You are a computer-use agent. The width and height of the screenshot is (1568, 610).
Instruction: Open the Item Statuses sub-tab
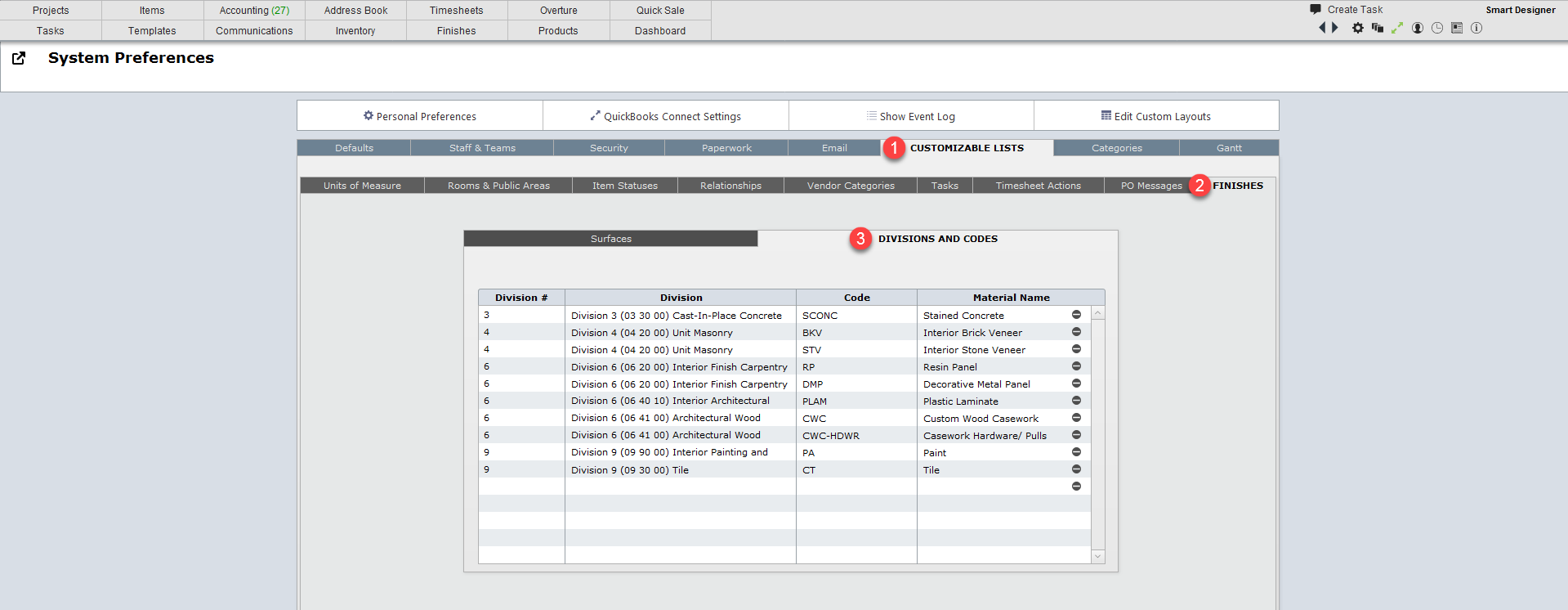624,186
